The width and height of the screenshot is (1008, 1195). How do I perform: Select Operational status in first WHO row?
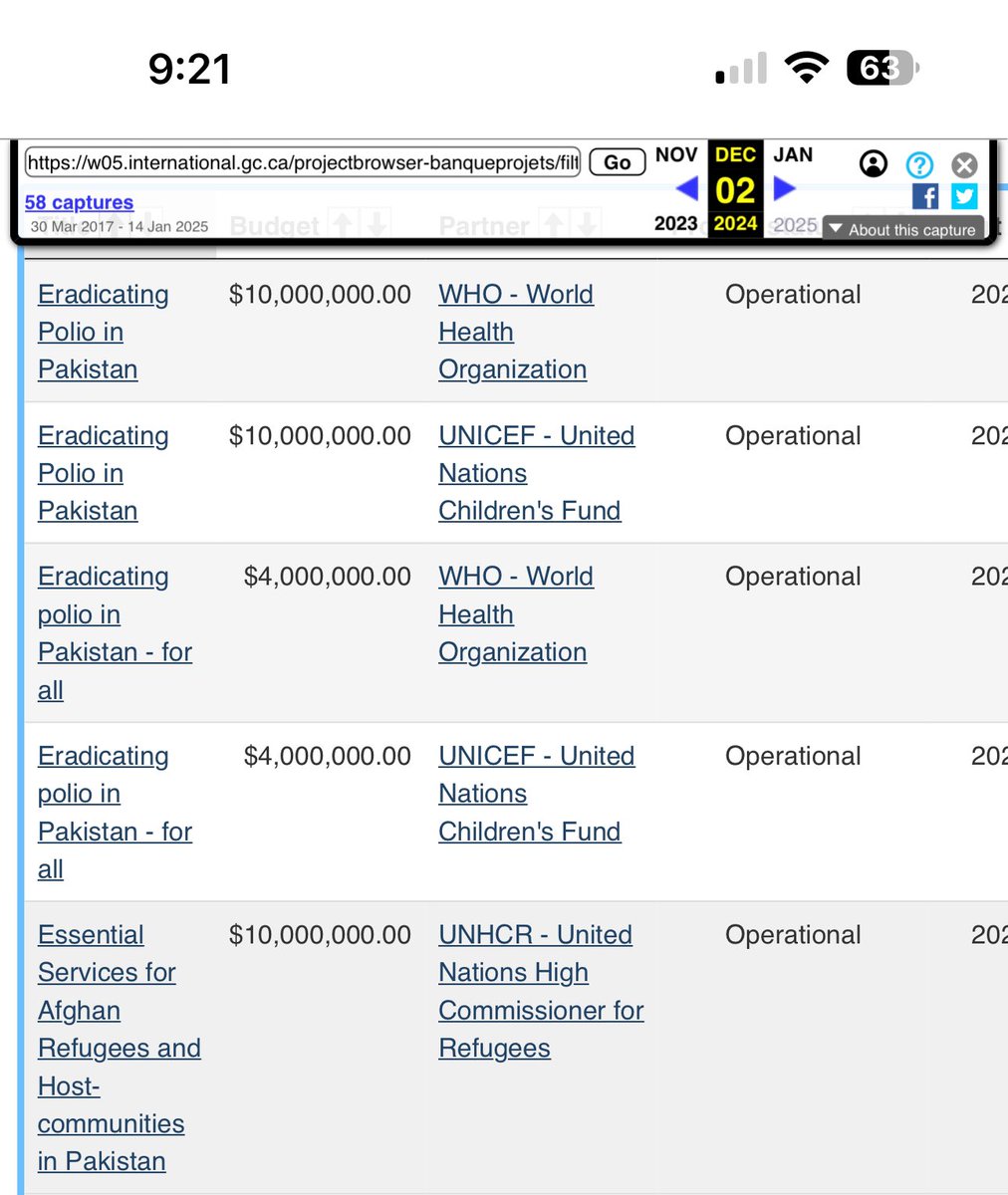[793, 295]
